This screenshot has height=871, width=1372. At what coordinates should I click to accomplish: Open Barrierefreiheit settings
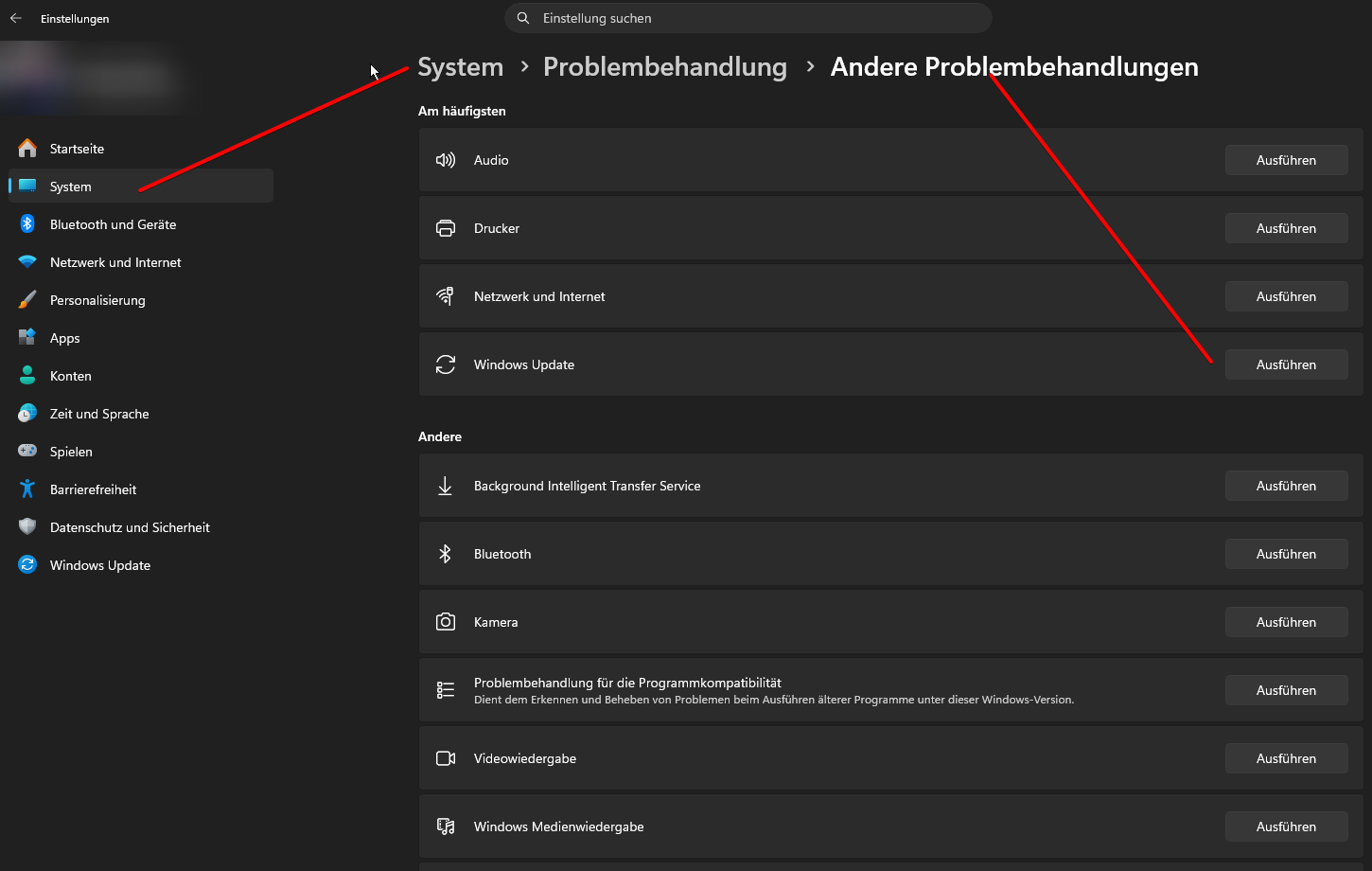click(x=141, y=489)
